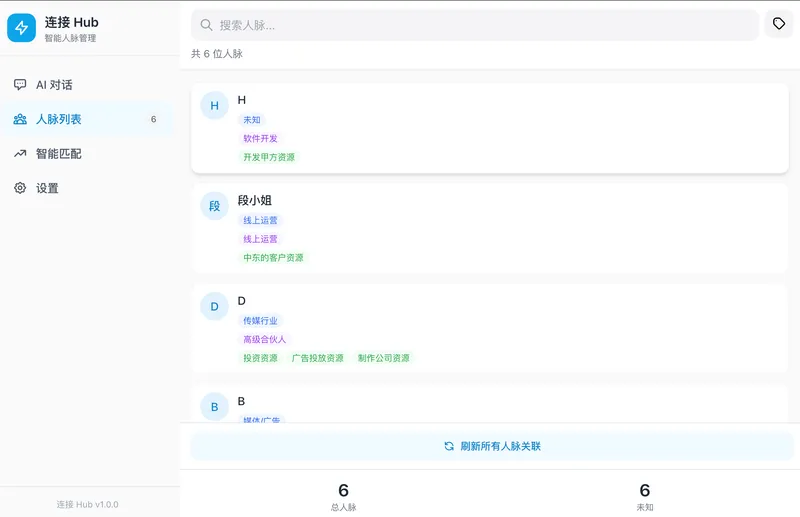Image resolution: width=800 pixels, height=517 pixels.
Task: Click the 共 6 位人脉 summary text
Action: tap(217, 54)
